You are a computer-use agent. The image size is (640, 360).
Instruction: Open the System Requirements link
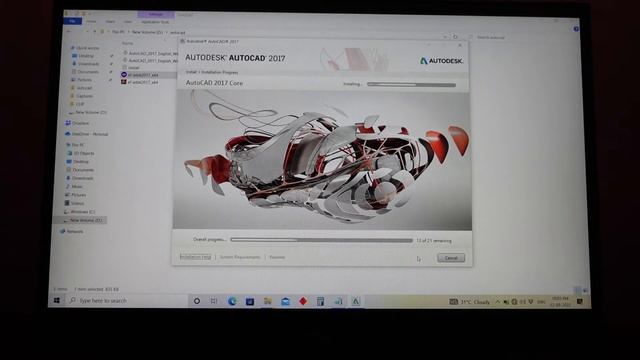(240, 257)
